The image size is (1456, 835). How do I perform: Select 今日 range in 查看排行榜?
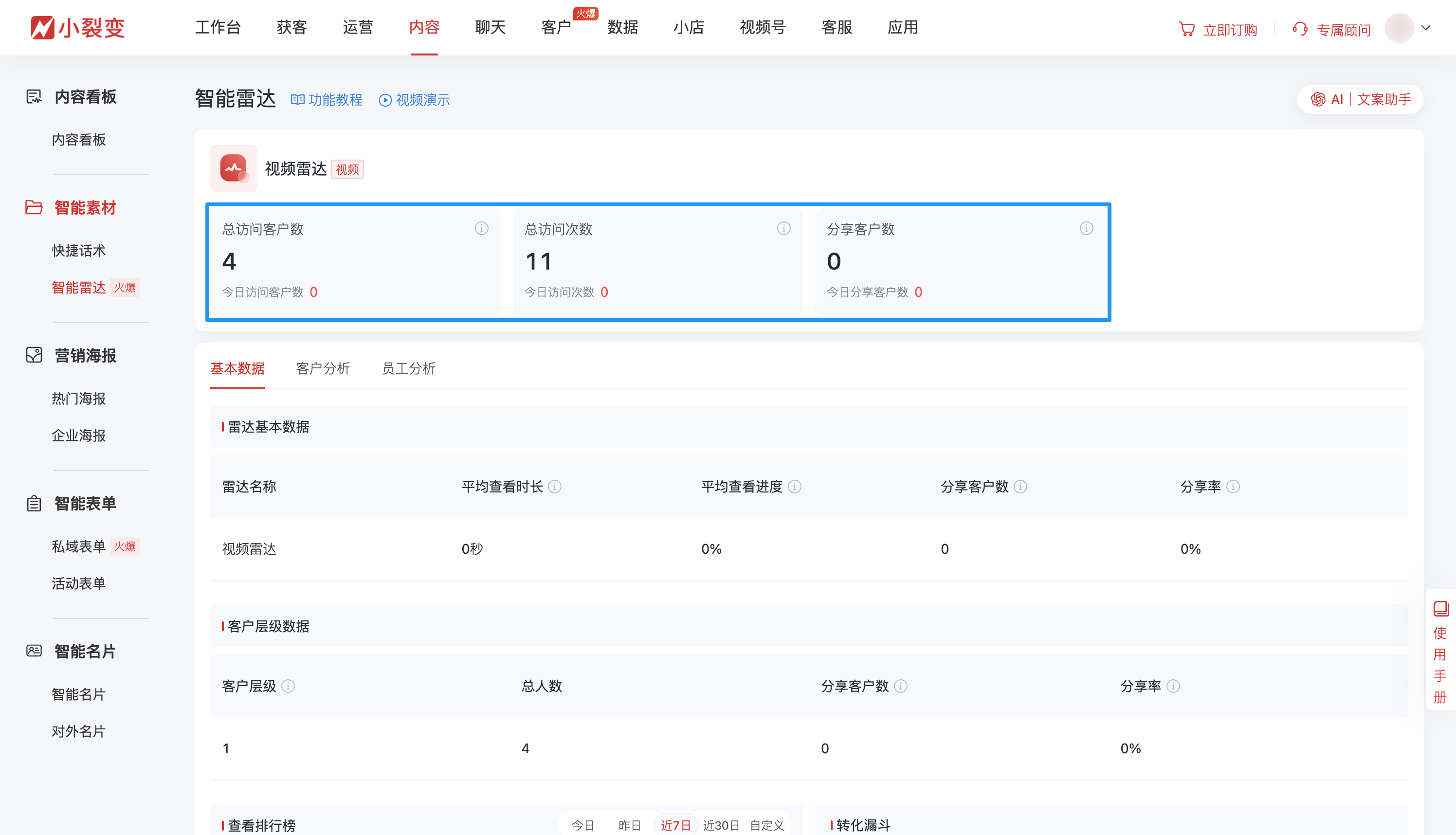pos(582,825)
